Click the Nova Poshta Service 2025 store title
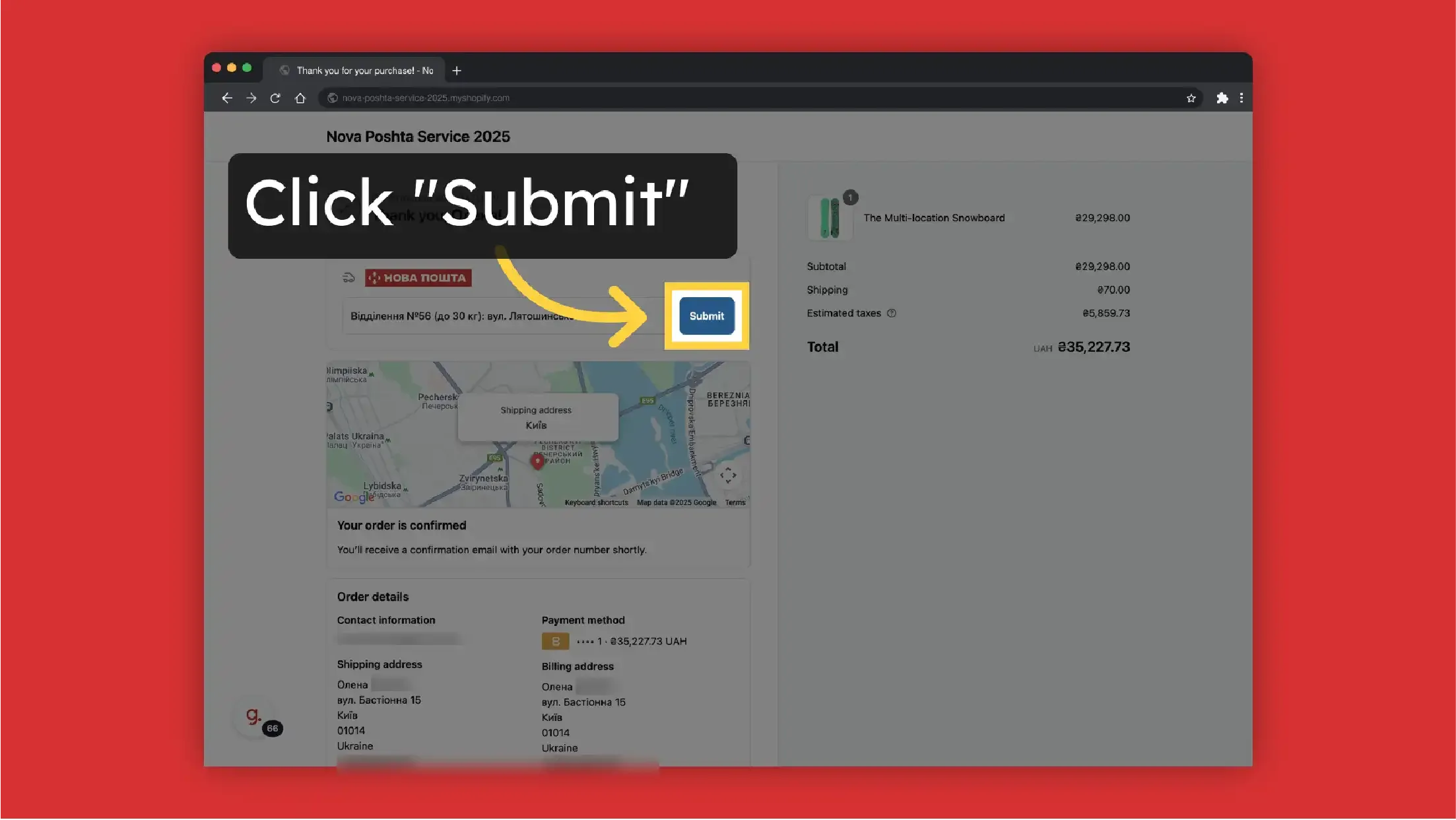The width and height of the screenshot is (1456, 820). point(418,137)
